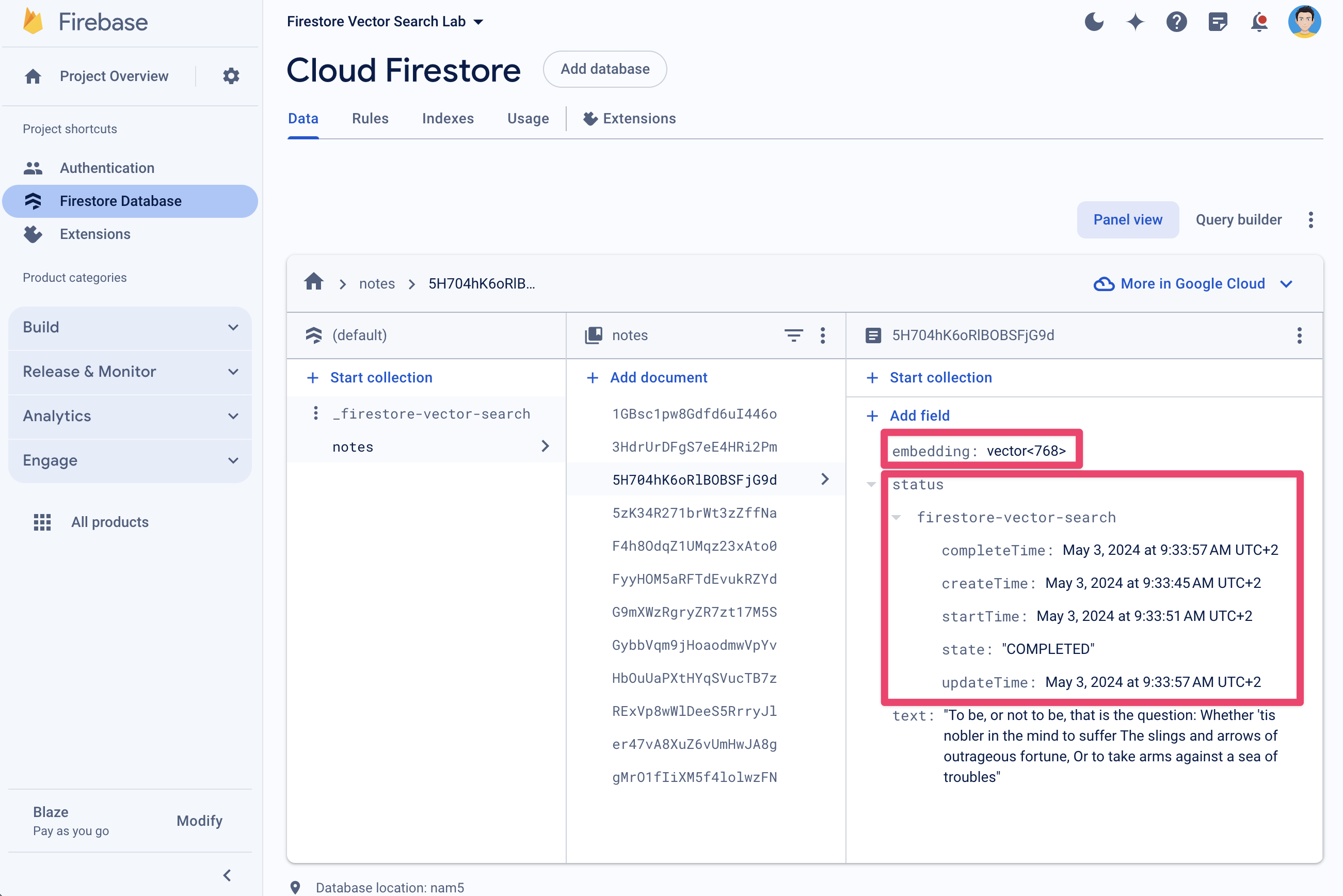Toggle Panel view display mode
Viewport: 1343px width, 896px height.
click(x=1127, y=220)
